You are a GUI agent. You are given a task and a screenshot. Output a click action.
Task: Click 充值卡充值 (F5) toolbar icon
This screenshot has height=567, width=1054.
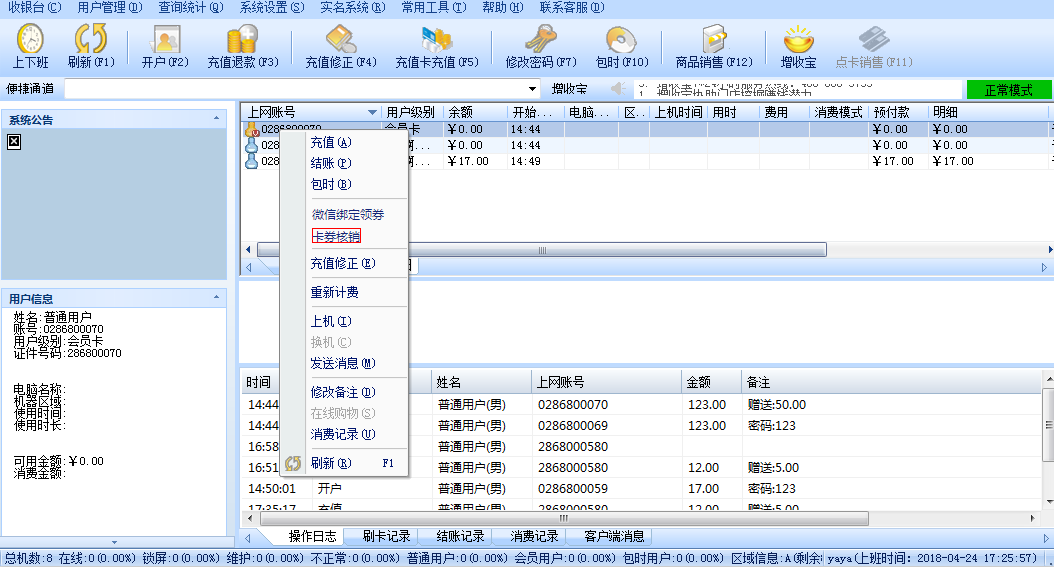(437, 38)
